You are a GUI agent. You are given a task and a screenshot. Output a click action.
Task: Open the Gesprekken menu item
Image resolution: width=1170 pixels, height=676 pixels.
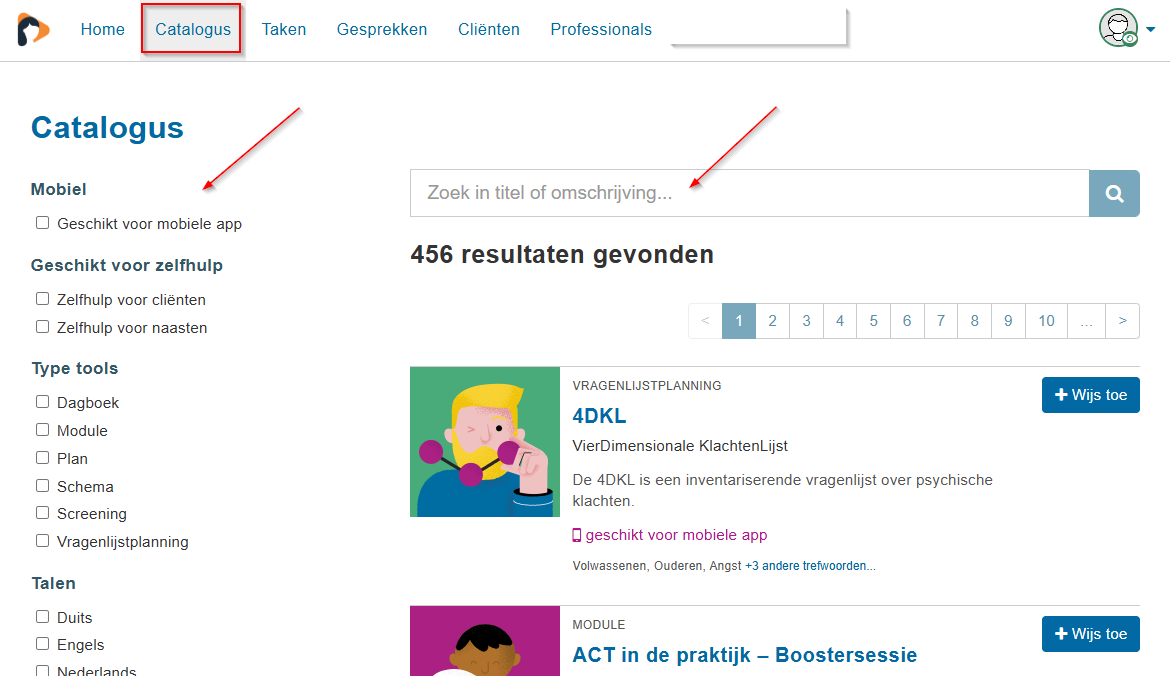pos(382,29)
